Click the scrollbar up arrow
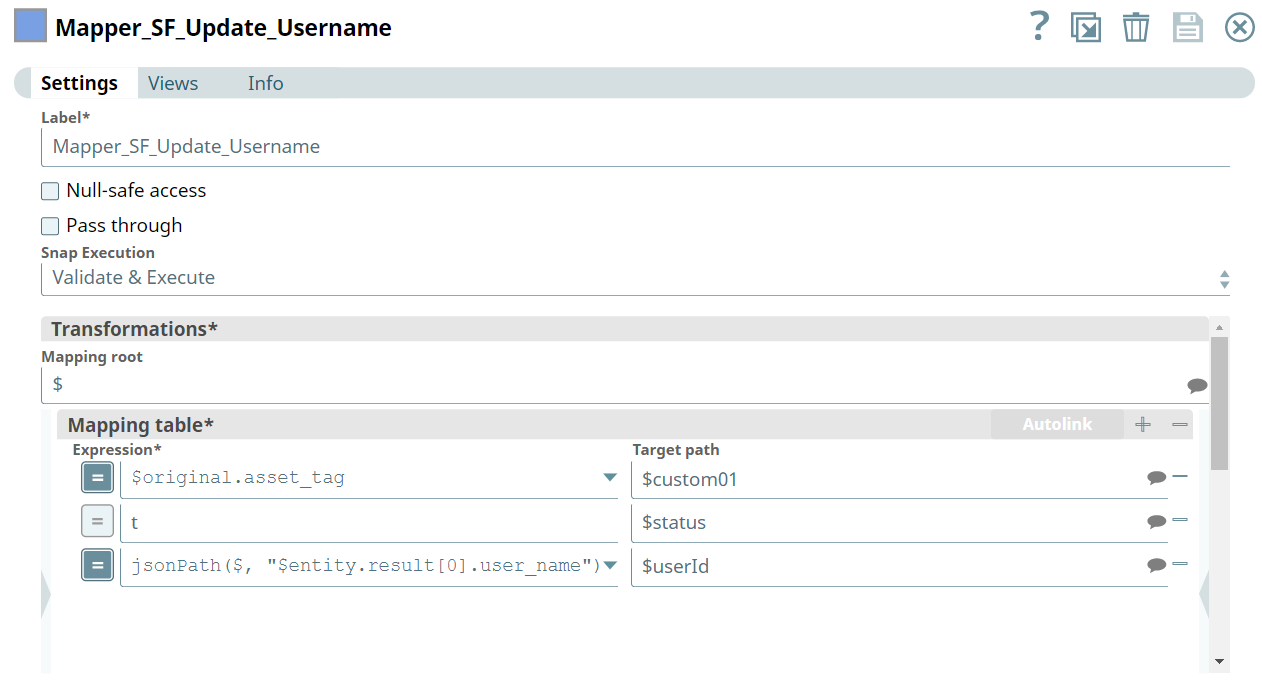The width and height of the screenshot is (1262, 695). coord(1219,327)
